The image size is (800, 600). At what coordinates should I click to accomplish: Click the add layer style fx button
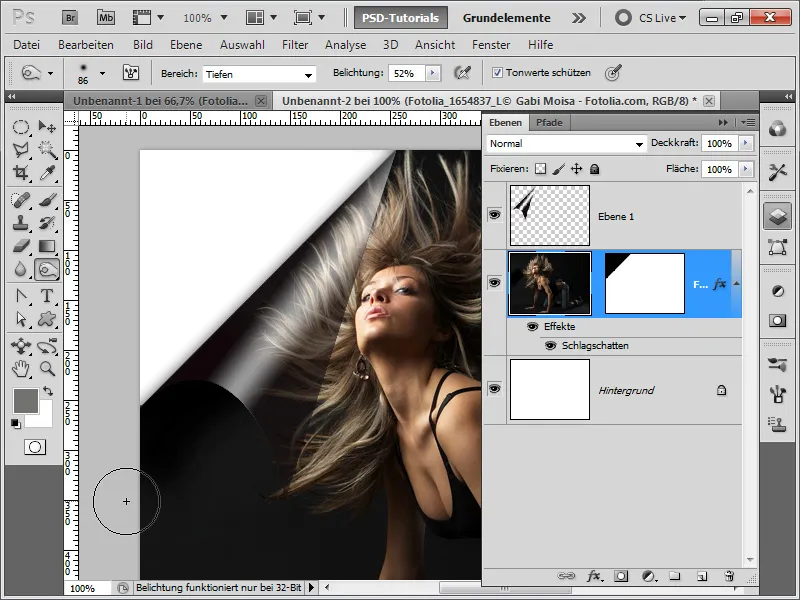click(x=593, y=576)
